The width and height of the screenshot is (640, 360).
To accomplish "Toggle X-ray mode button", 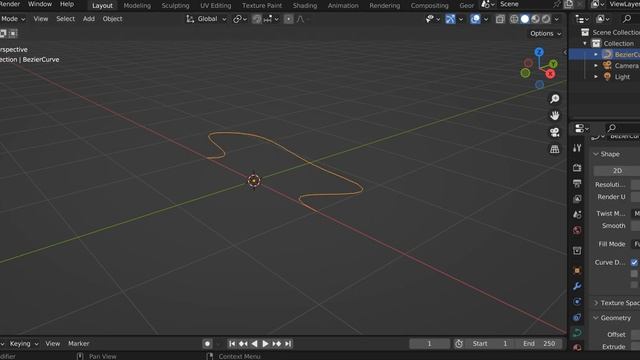I will pyautogui.click(x=500, y=19).
